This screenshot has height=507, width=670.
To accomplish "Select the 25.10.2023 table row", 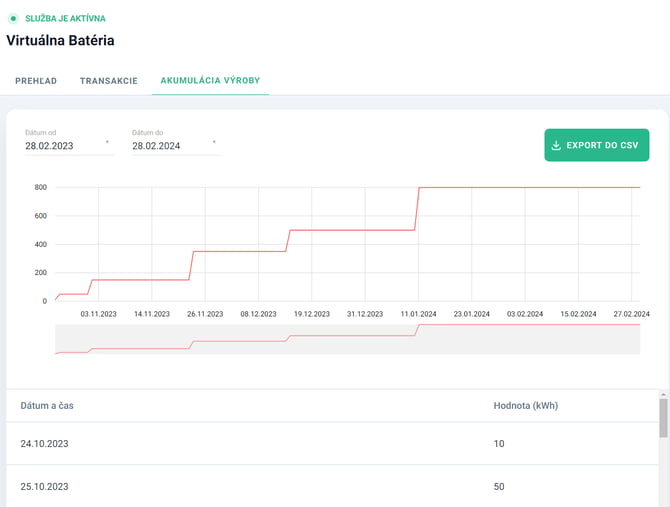I will pos(332,486).
